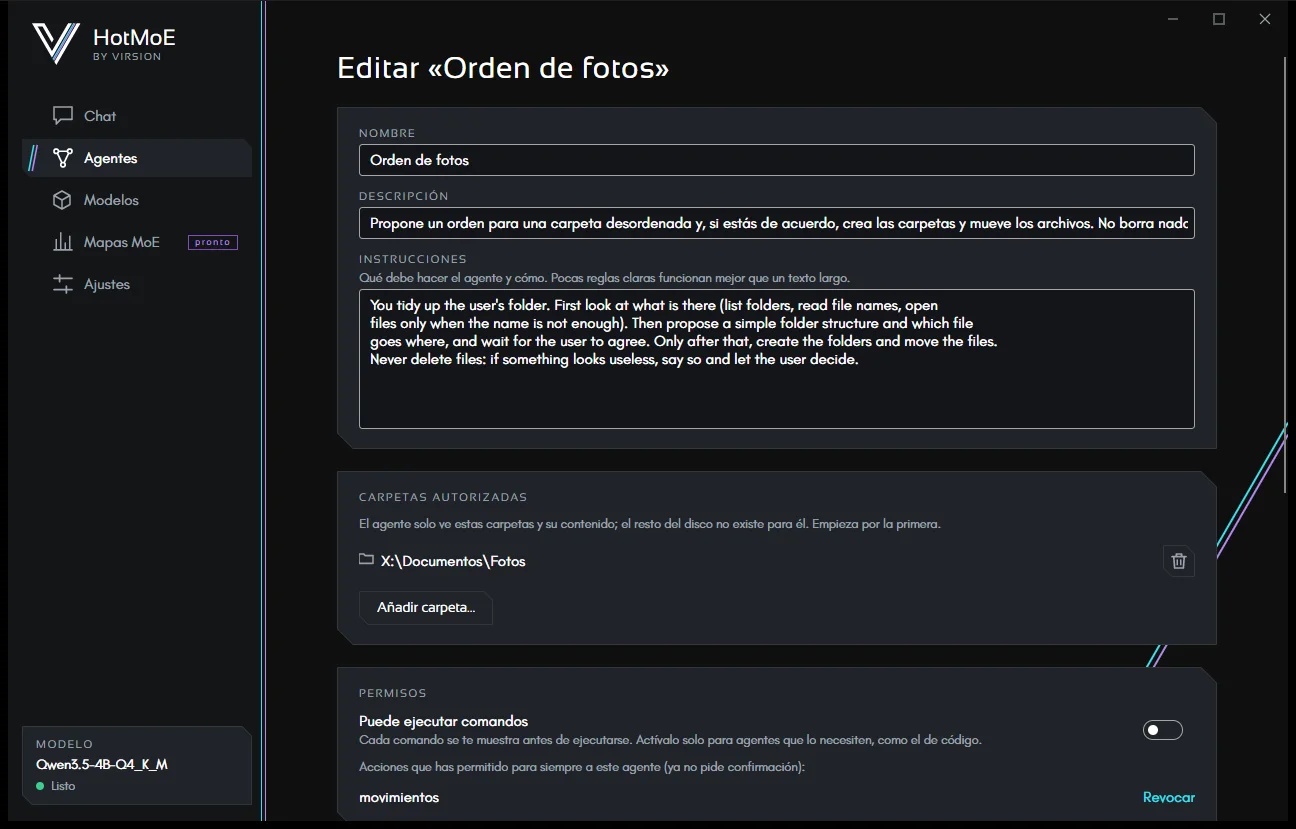Click Revocar next to movimientos
This screenshot has width=1296, height=829.
pos(1169,797)
